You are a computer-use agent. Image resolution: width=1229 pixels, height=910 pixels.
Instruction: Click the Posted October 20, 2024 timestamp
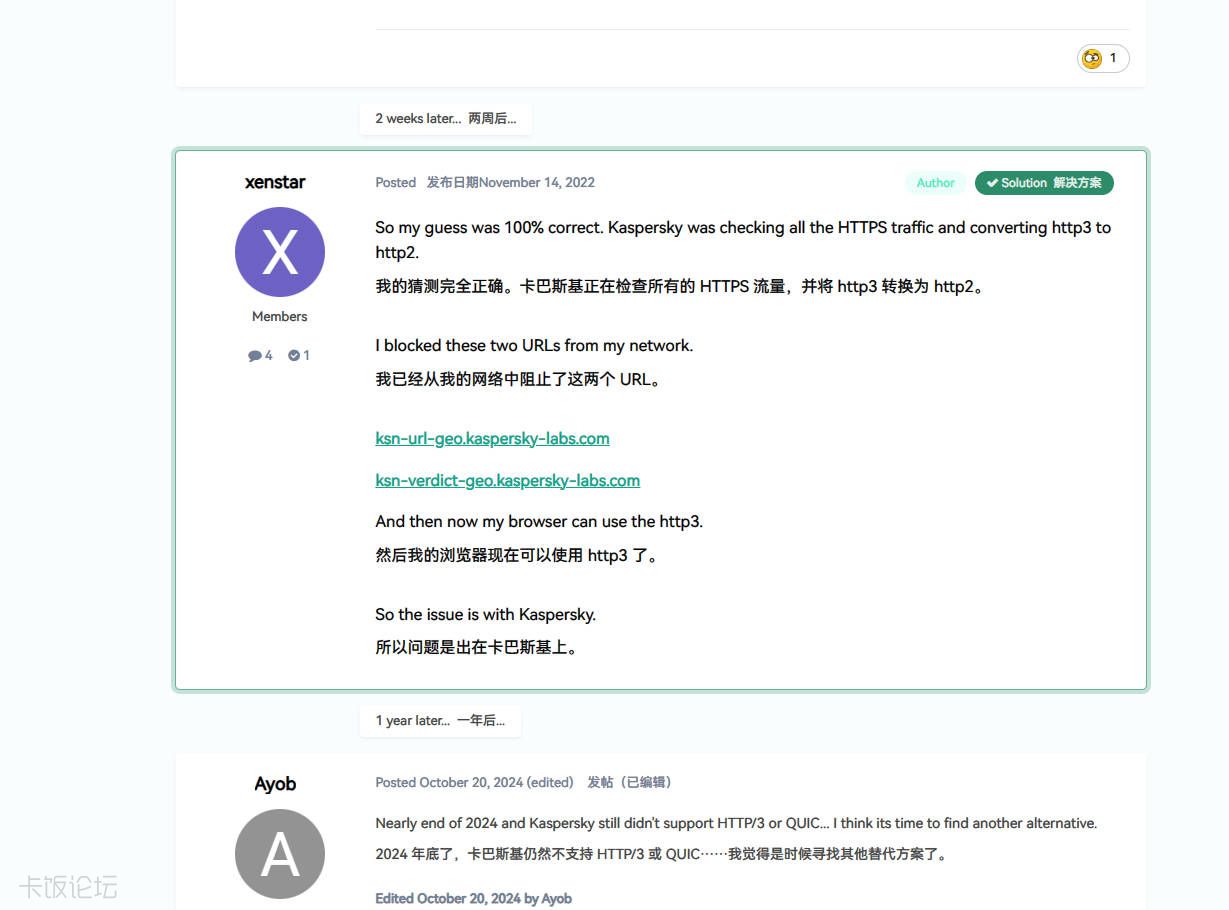coord(474,782)
